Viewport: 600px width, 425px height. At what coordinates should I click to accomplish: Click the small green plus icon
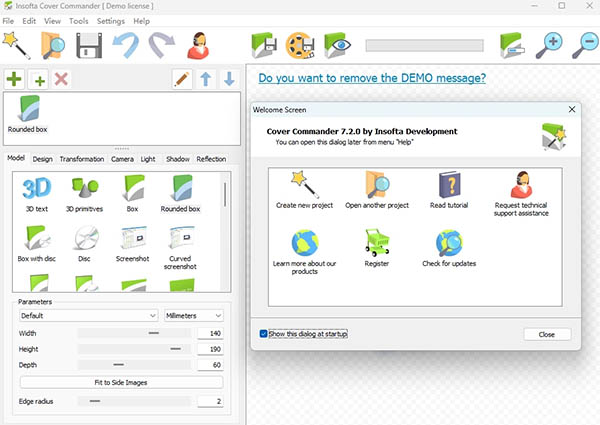click(38, 80)
